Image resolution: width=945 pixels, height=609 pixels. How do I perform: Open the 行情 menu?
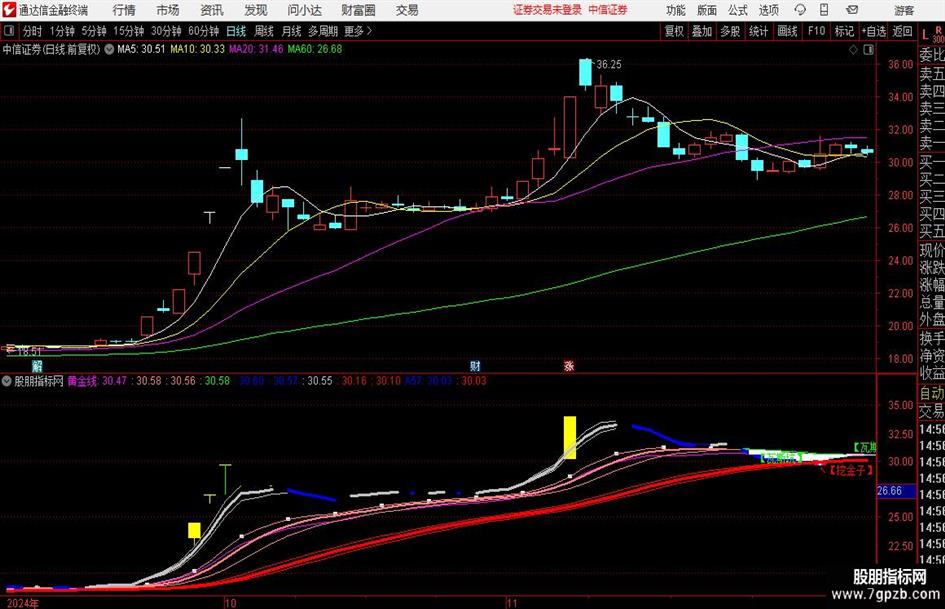coord(124,10)
